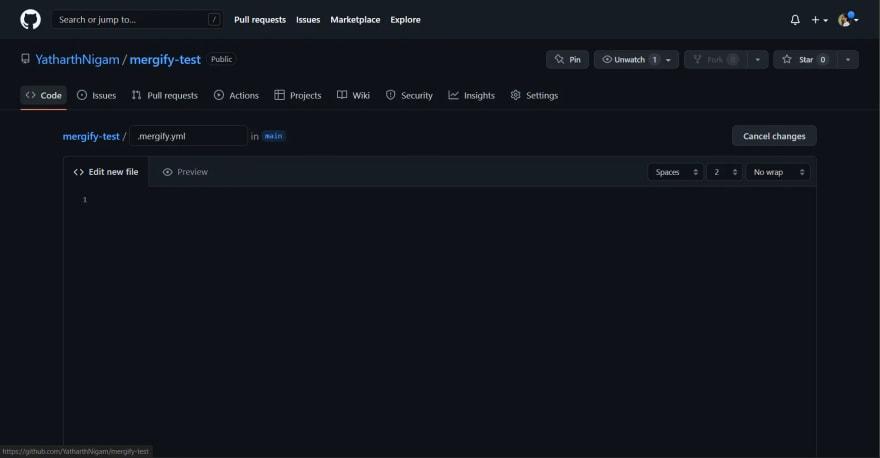The image size is (880, 458).
Task: Open indent size 2 dropdown
Action: coord(725,172)
